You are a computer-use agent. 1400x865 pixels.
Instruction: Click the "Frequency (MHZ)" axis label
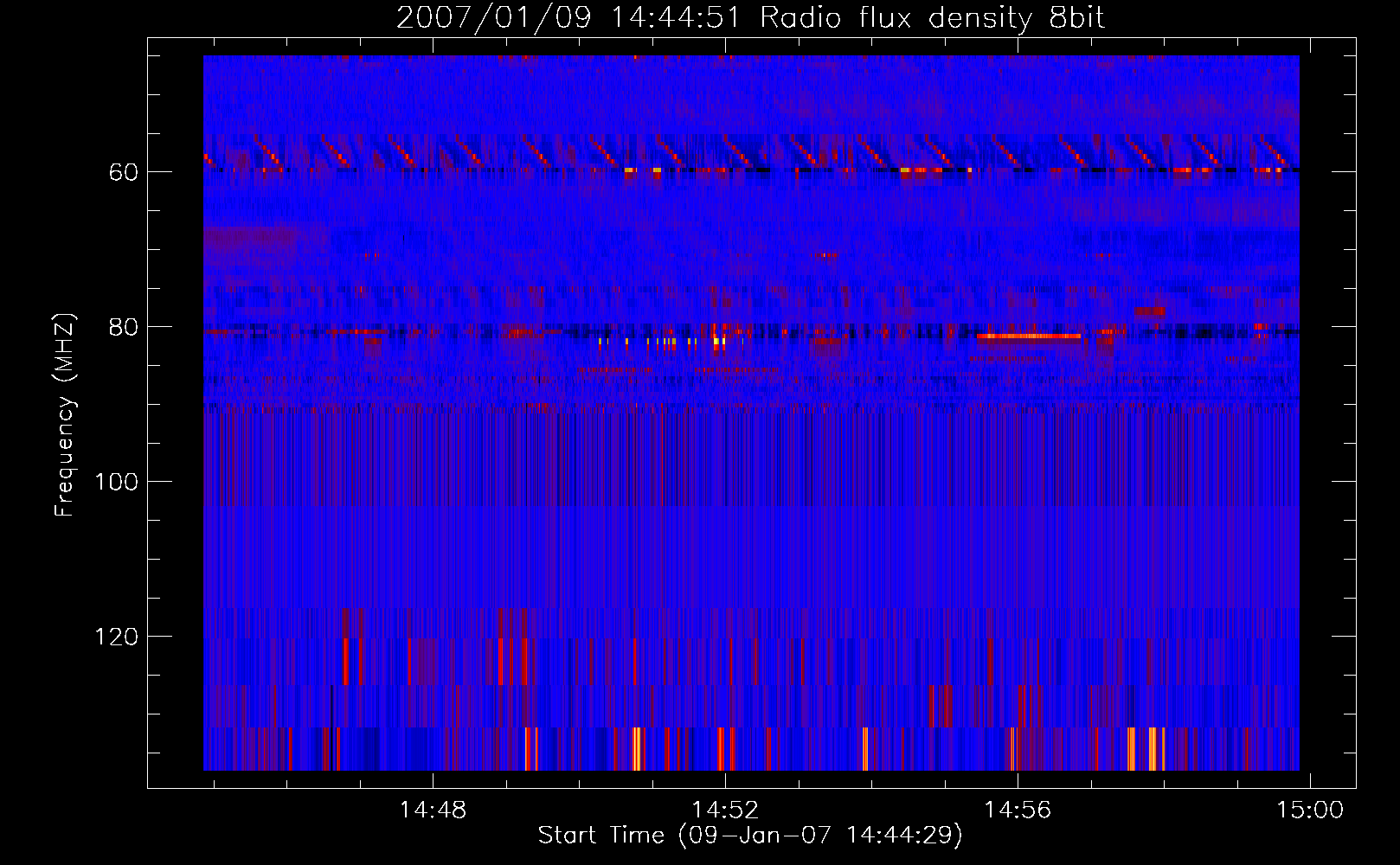click(65, 414)
